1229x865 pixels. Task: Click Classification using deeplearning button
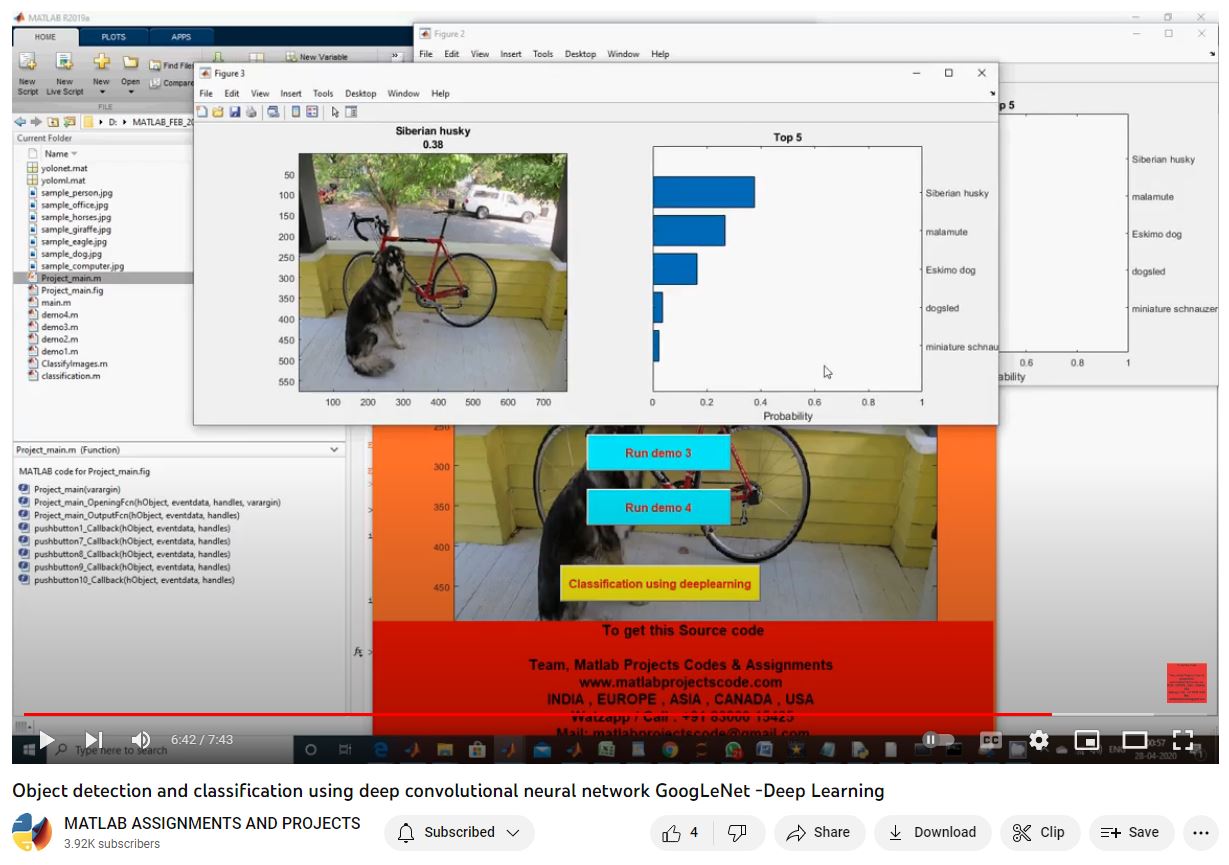(x=659, y=583)
